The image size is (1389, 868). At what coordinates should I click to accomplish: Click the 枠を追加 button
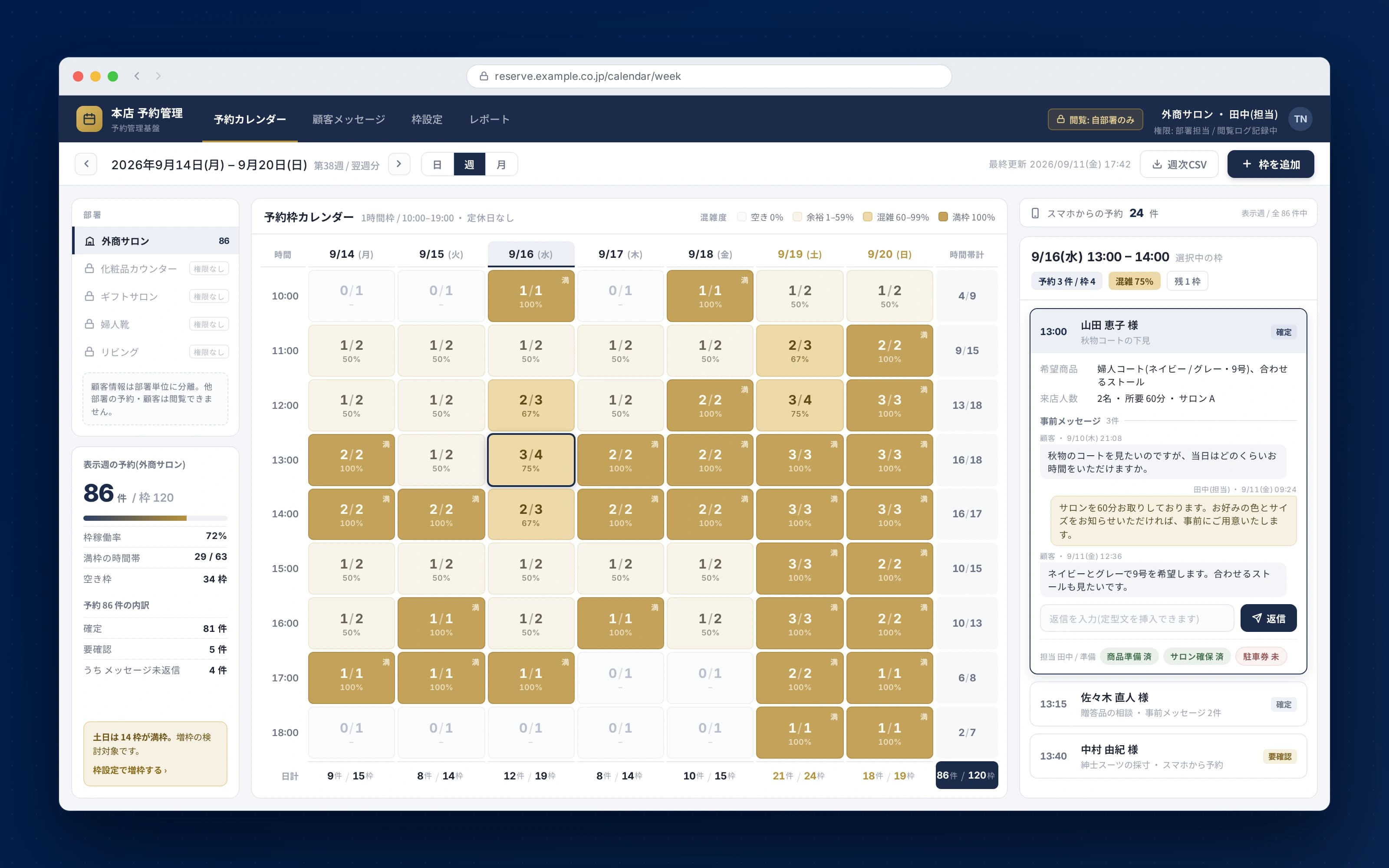pyautogui.click(x=1270, y=164)
